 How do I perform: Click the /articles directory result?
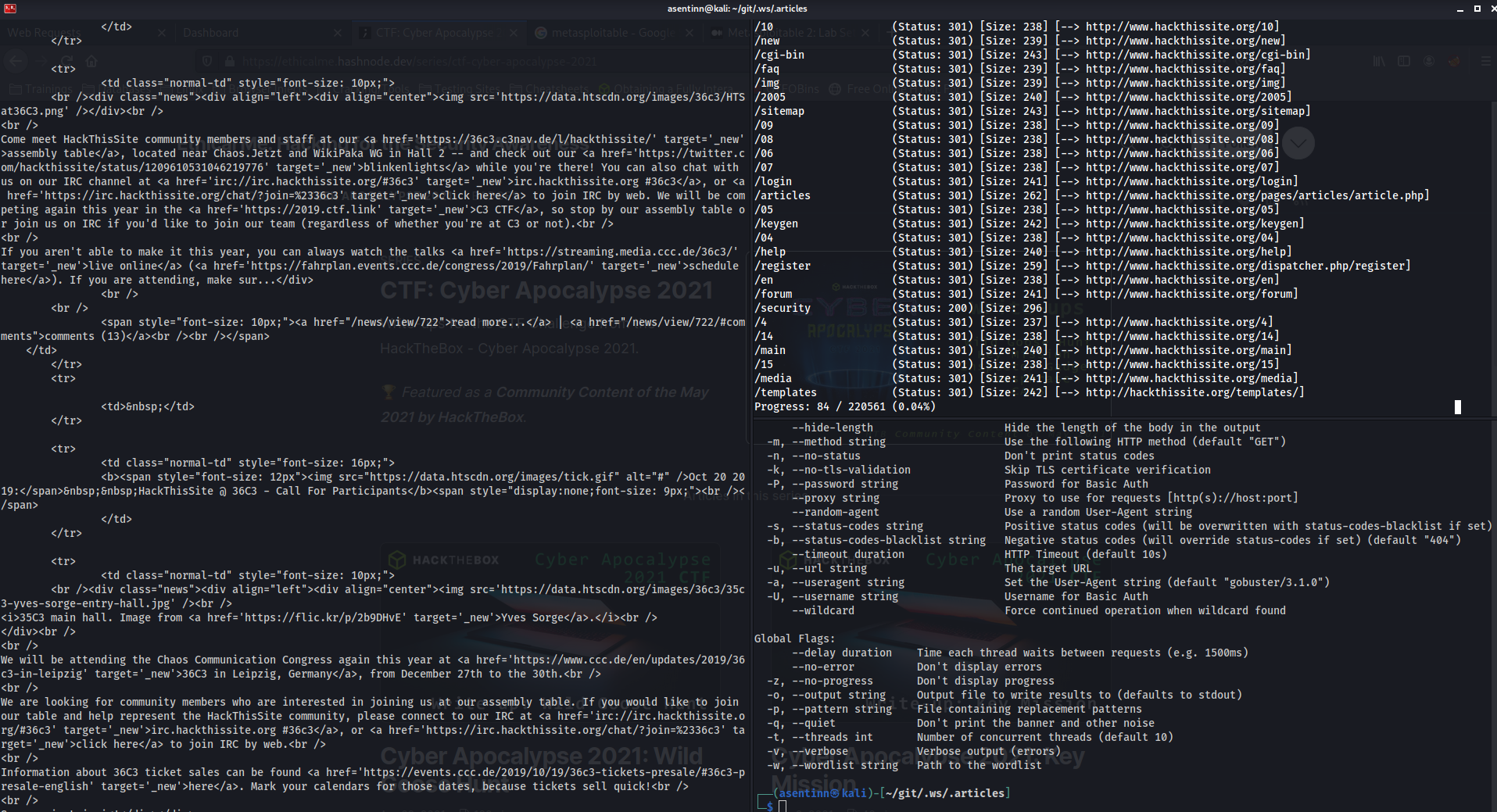[783, 195]
